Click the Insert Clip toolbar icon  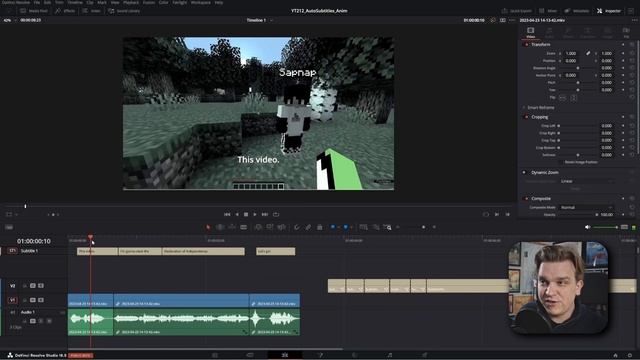[x=258, y=227]
